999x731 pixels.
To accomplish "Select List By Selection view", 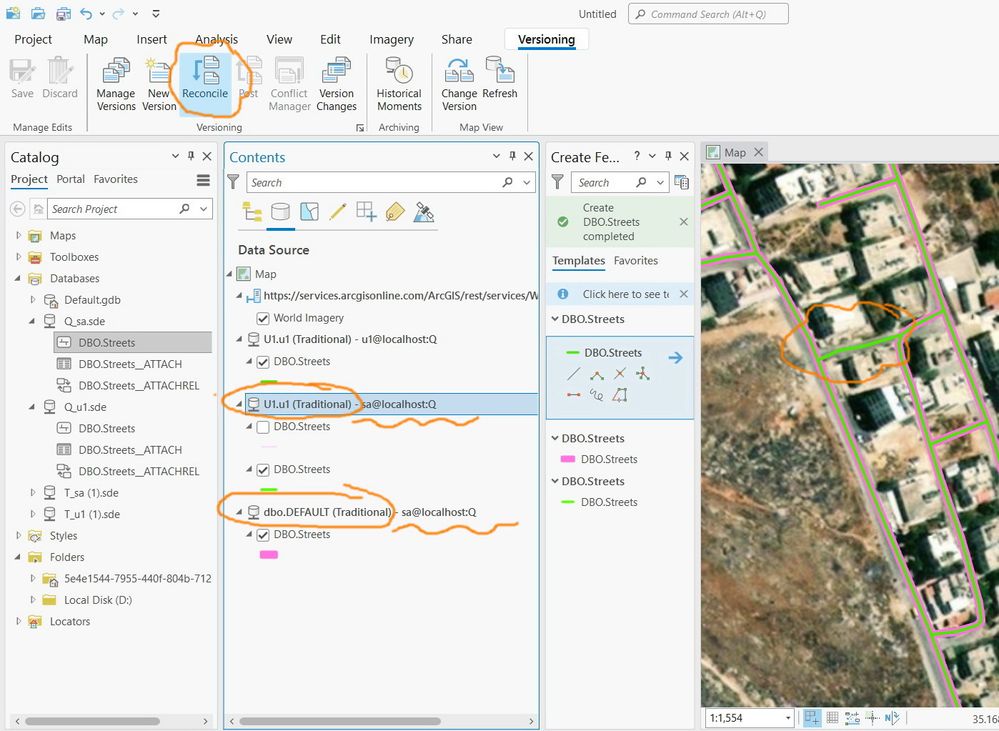I will point(309,212).
